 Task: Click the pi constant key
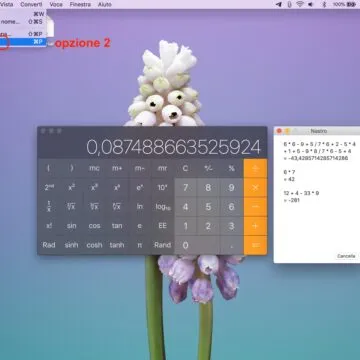click(x=140, y=245)
